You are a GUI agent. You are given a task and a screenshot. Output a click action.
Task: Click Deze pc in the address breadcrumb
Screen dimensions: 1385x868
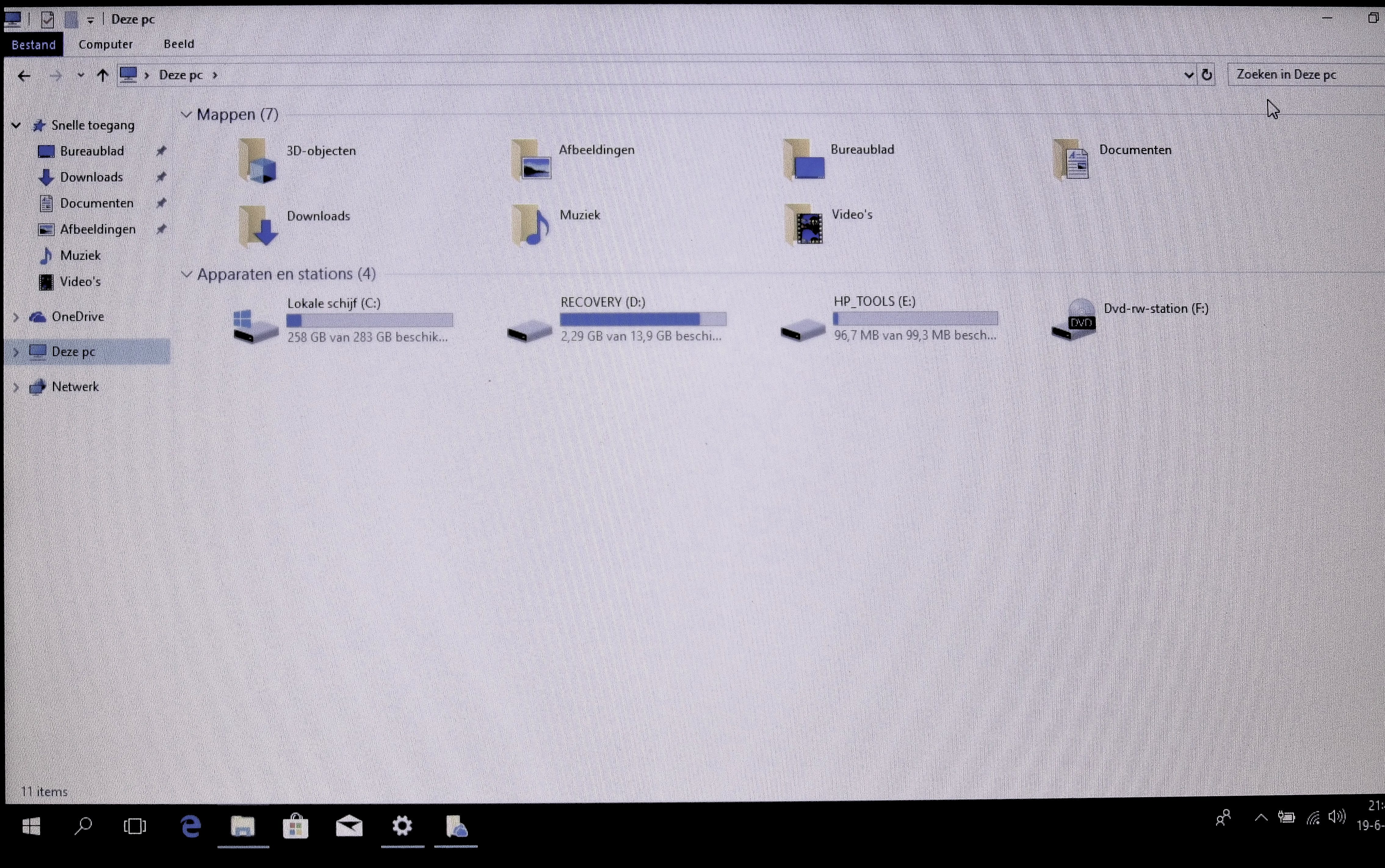click(x=181, y=75)
